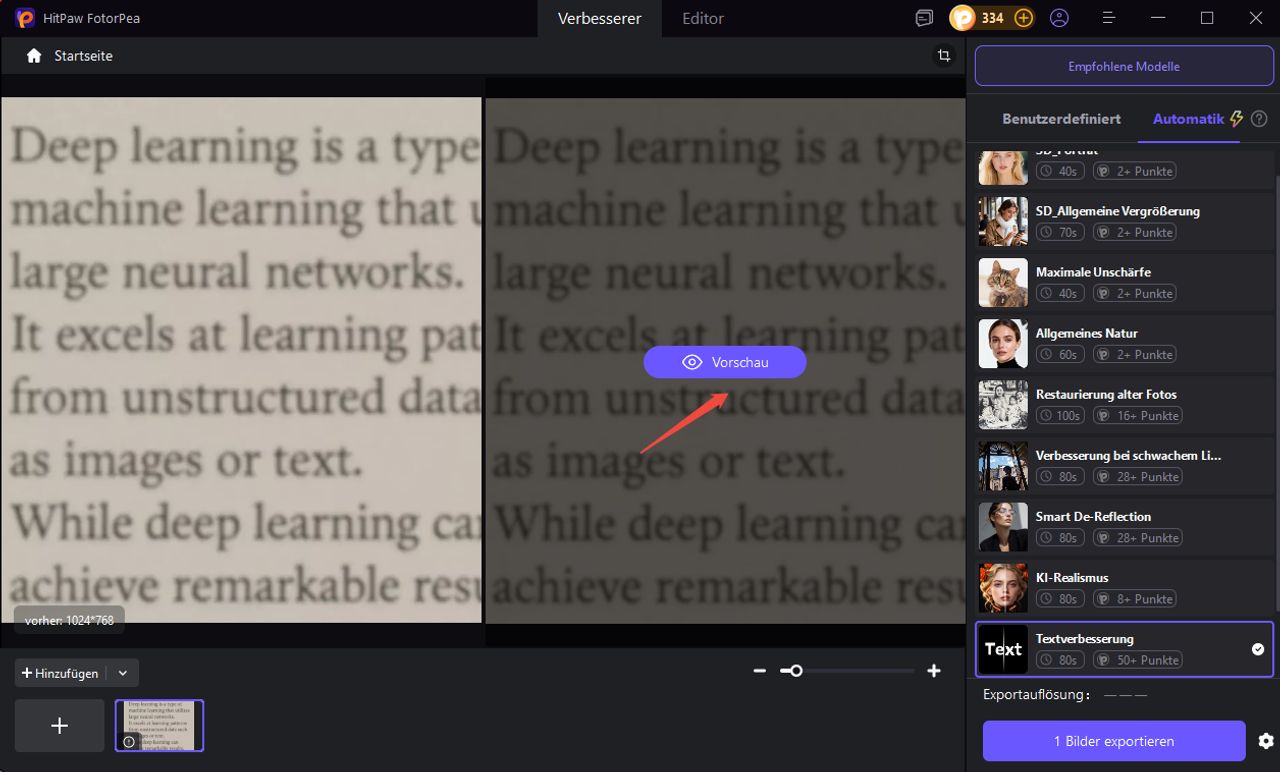Click the HitPaw FotorPea logo icon
The height and width of the screenshot is (772, 1280).
(x=26, y=18)
